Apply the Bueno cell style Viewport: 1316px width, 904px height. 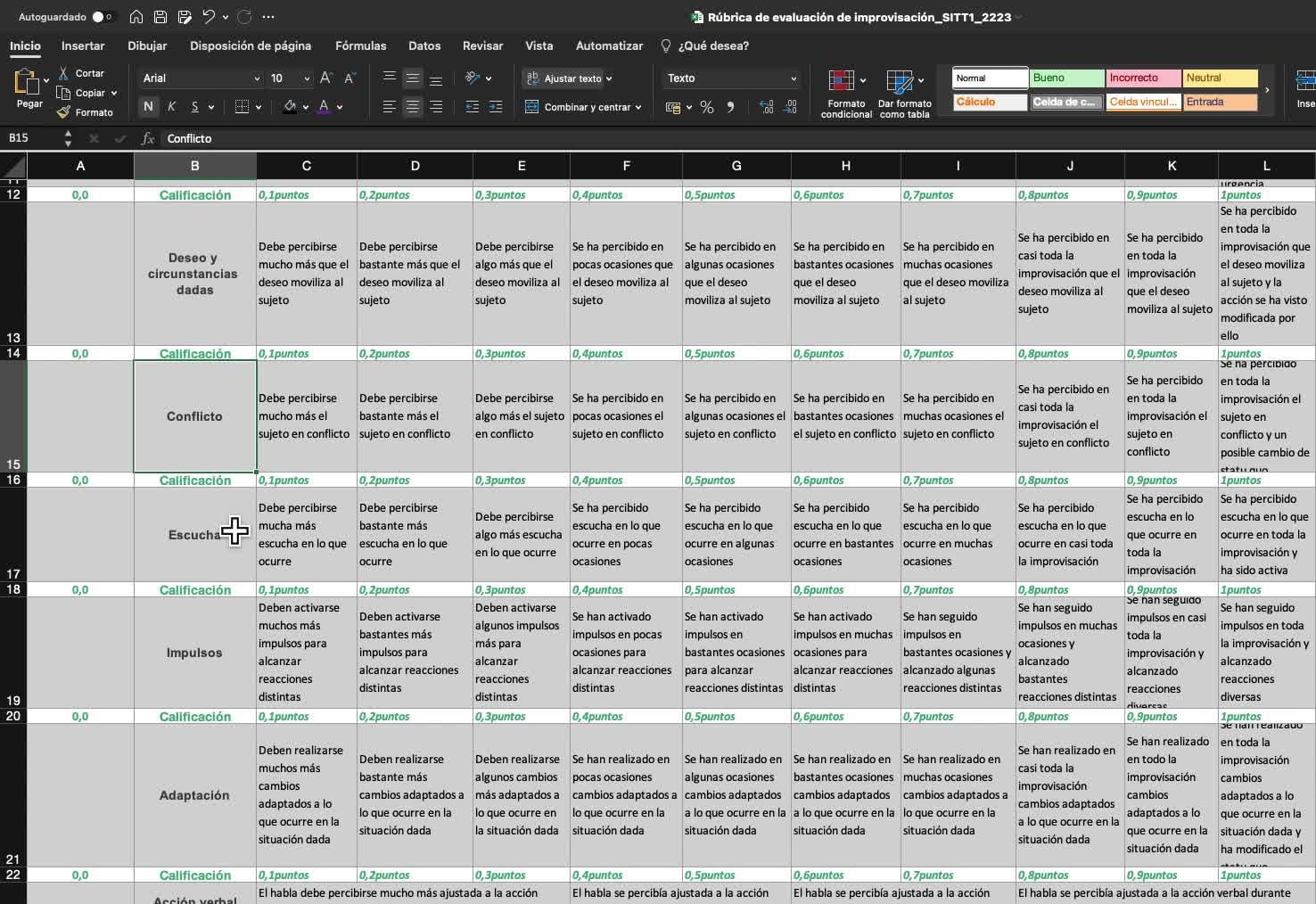[x=1066, y=78]
